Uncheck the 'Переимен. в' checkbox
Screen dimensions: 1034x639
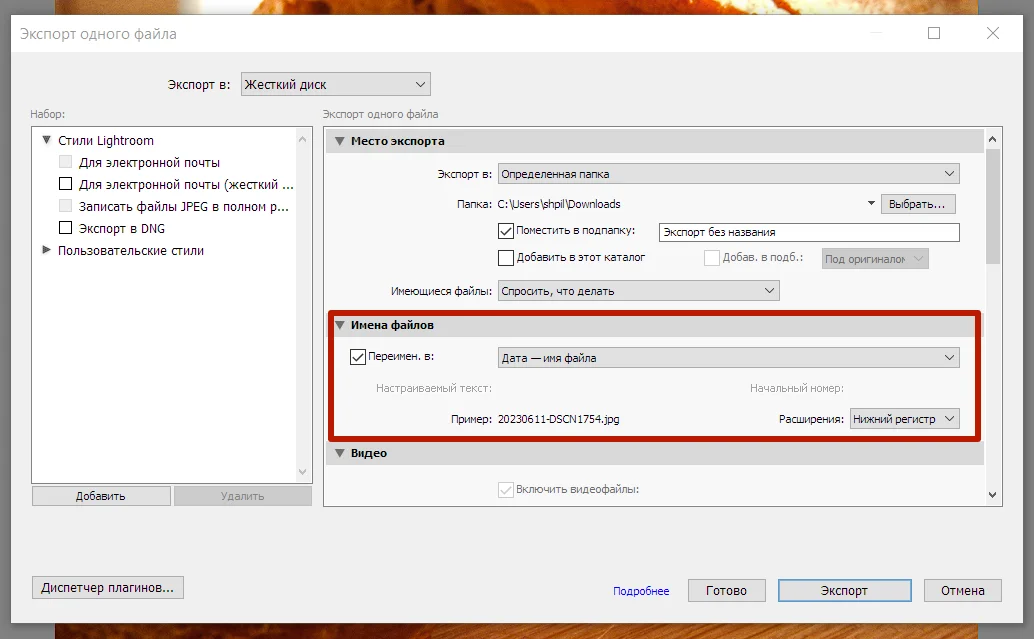(357, 357)
